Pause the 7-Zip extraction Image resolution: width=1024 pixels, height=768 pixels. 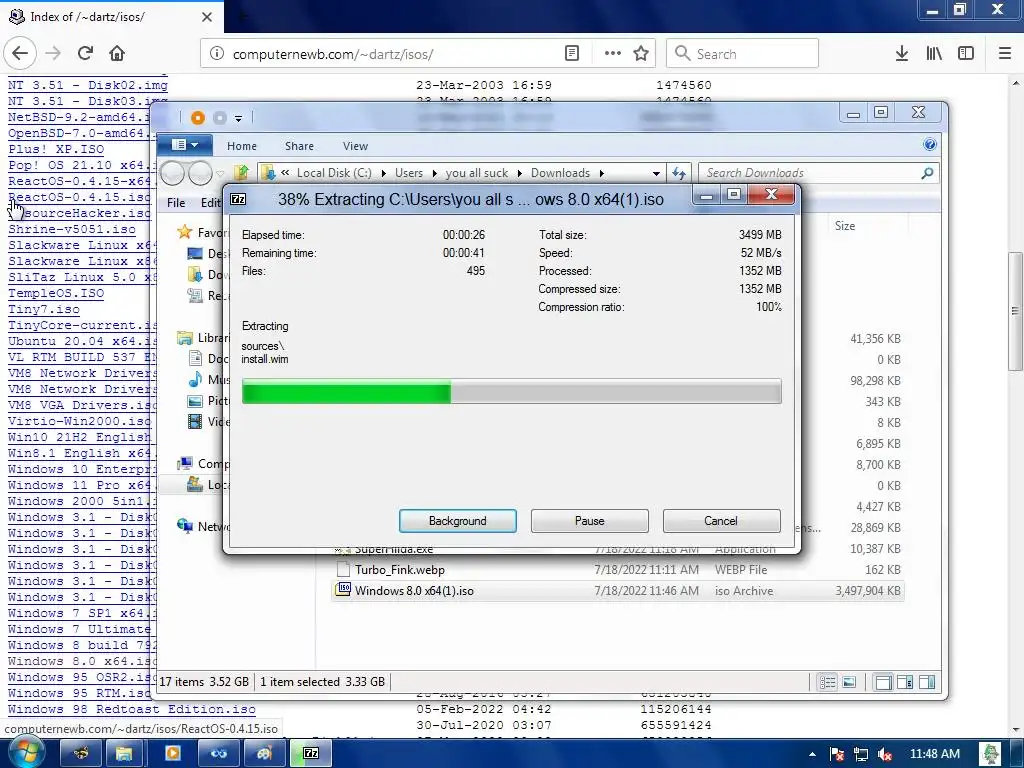[590, 520]
